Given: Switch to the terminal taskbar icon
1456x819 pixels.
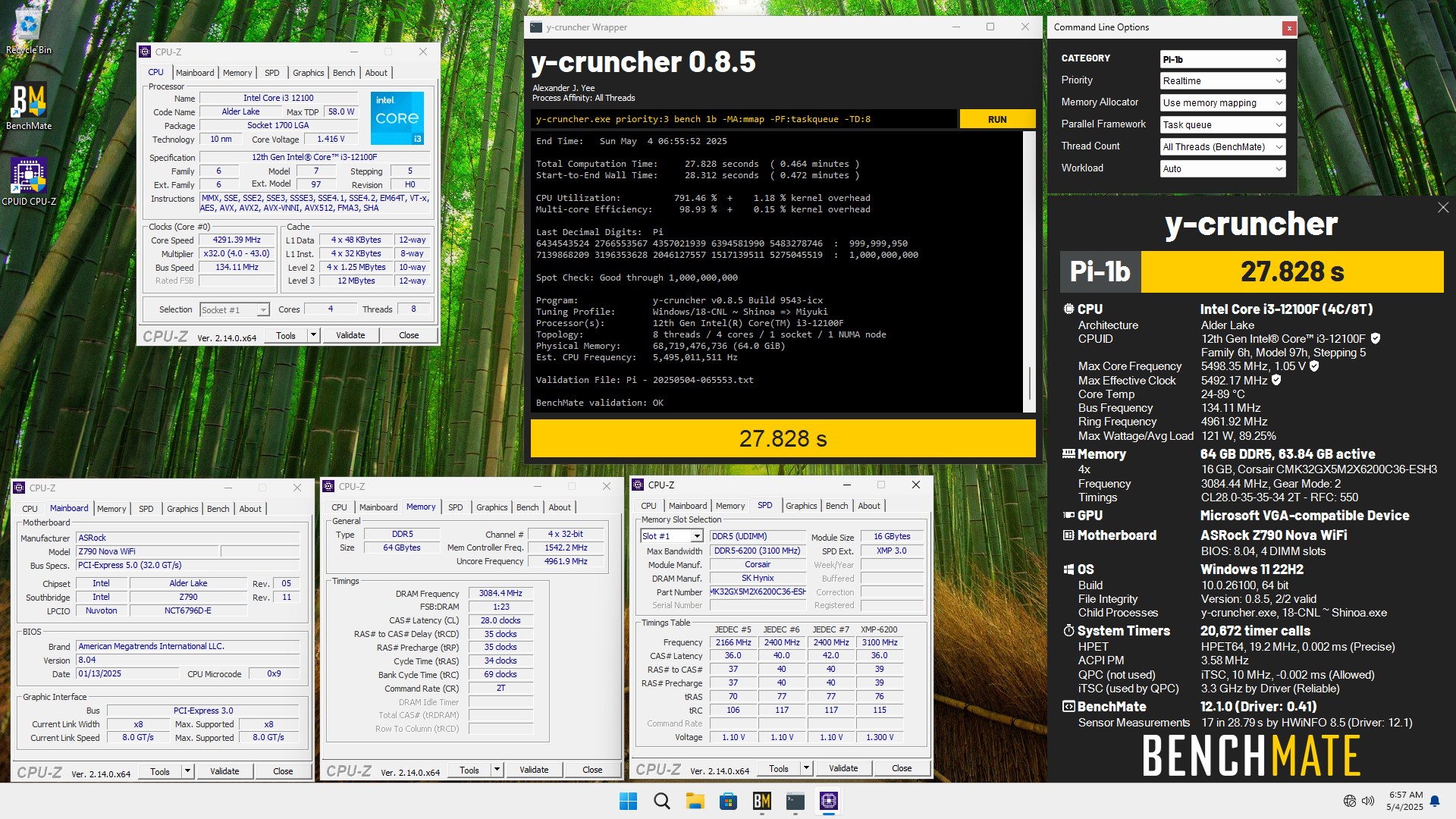Looking at the screenshot, I should [x=795, y=801].
